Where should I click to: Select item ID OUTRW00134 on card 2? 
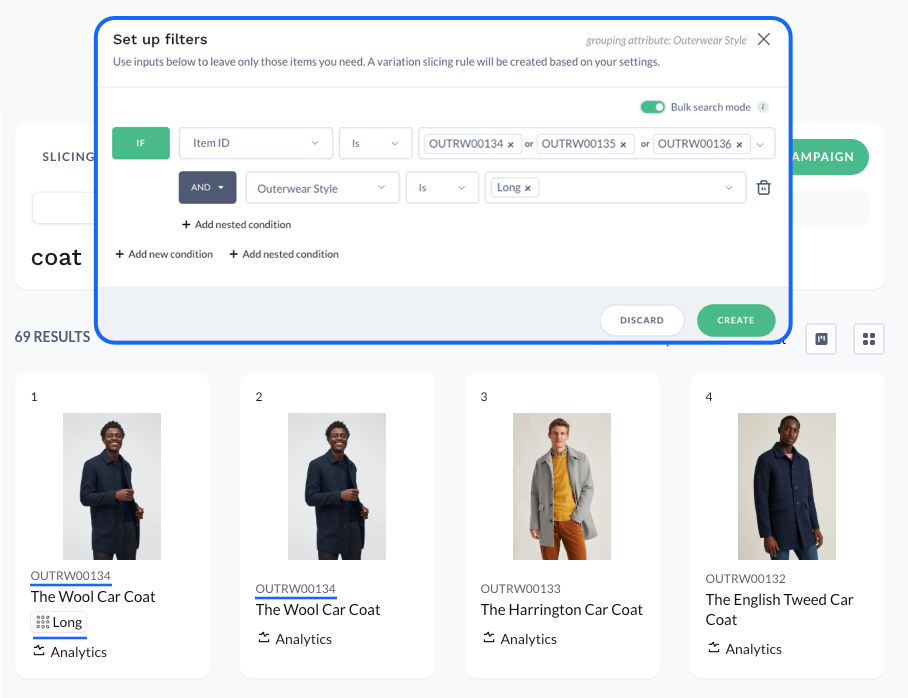[x=295, y=589]
